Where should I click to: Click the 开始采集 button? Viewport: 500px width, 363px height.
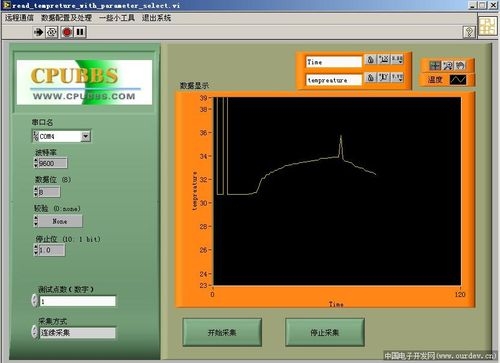[x=222, y=332]
